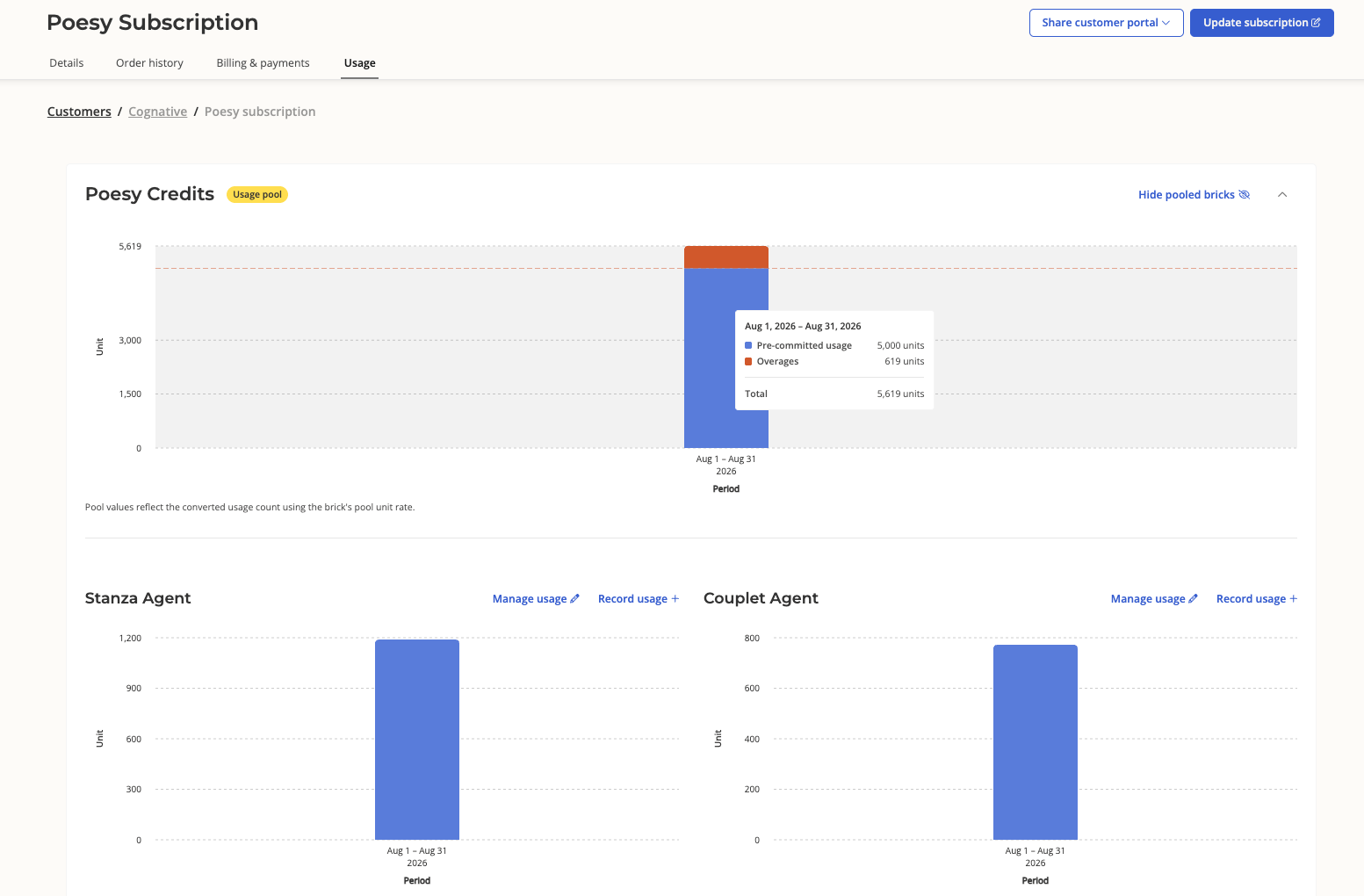Image resolution: width=1364 pixels, height=896 pixels.
Task: Click Record usage for Couplet Agent
Action: pos(1257,599)
